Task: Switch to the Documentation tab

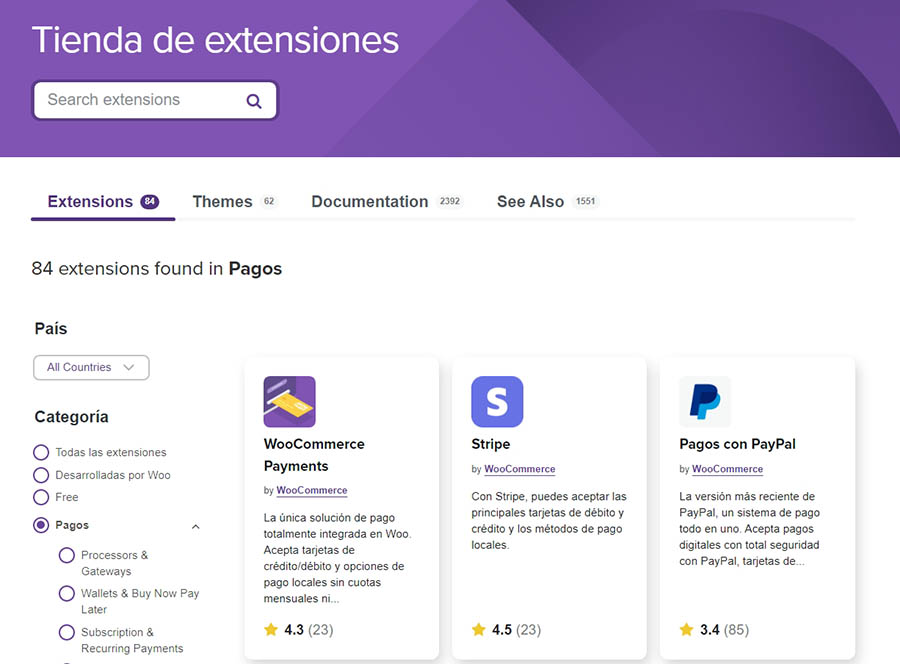Action: pos(369,202)
